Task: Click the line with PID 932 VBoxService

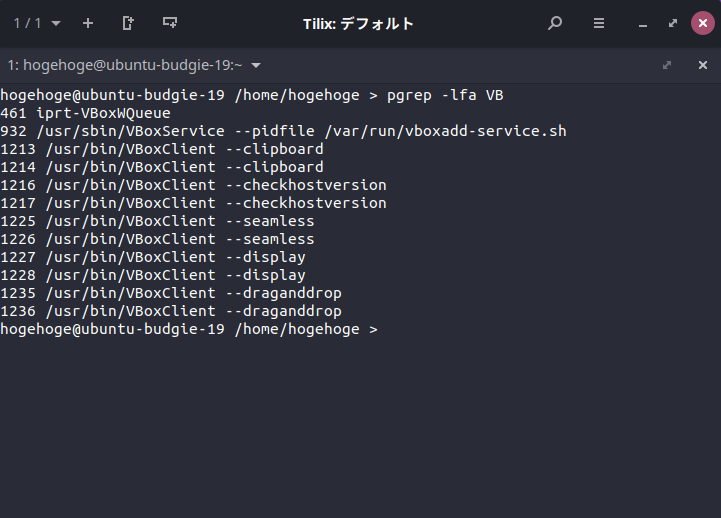Action: point(283,131)
